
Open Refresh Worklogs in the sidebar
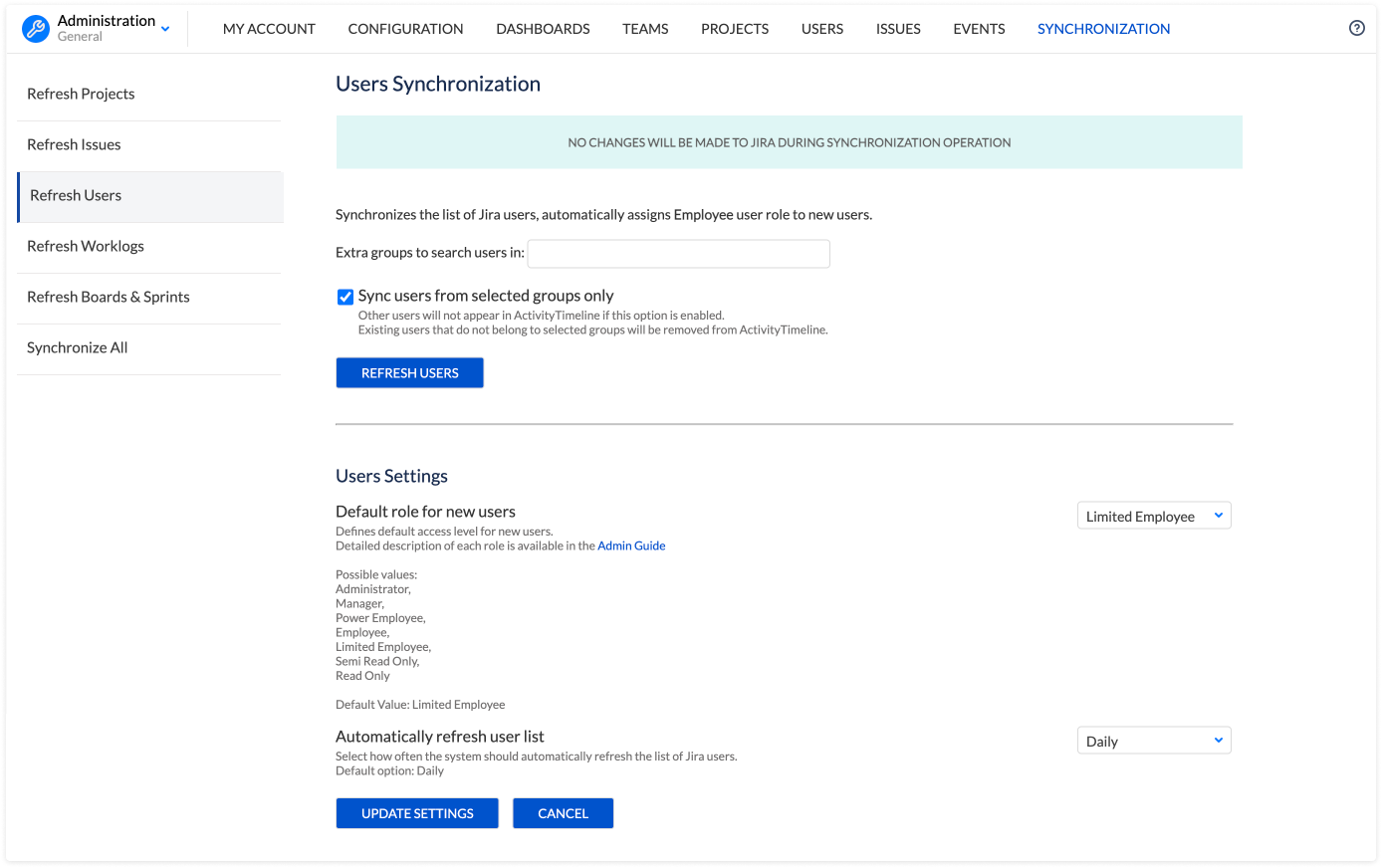click(x=86, y=246)
